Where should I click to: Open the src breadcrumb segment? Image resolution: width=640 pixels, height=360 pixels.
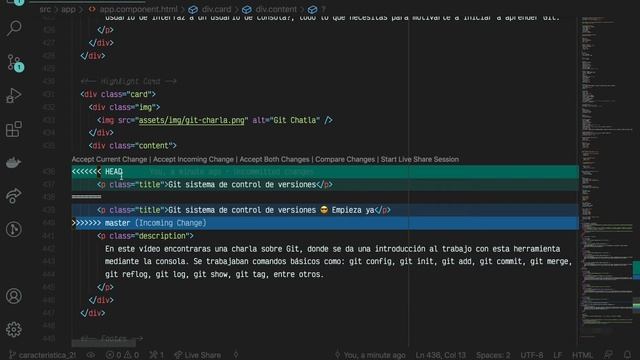(x=45, y=9)
